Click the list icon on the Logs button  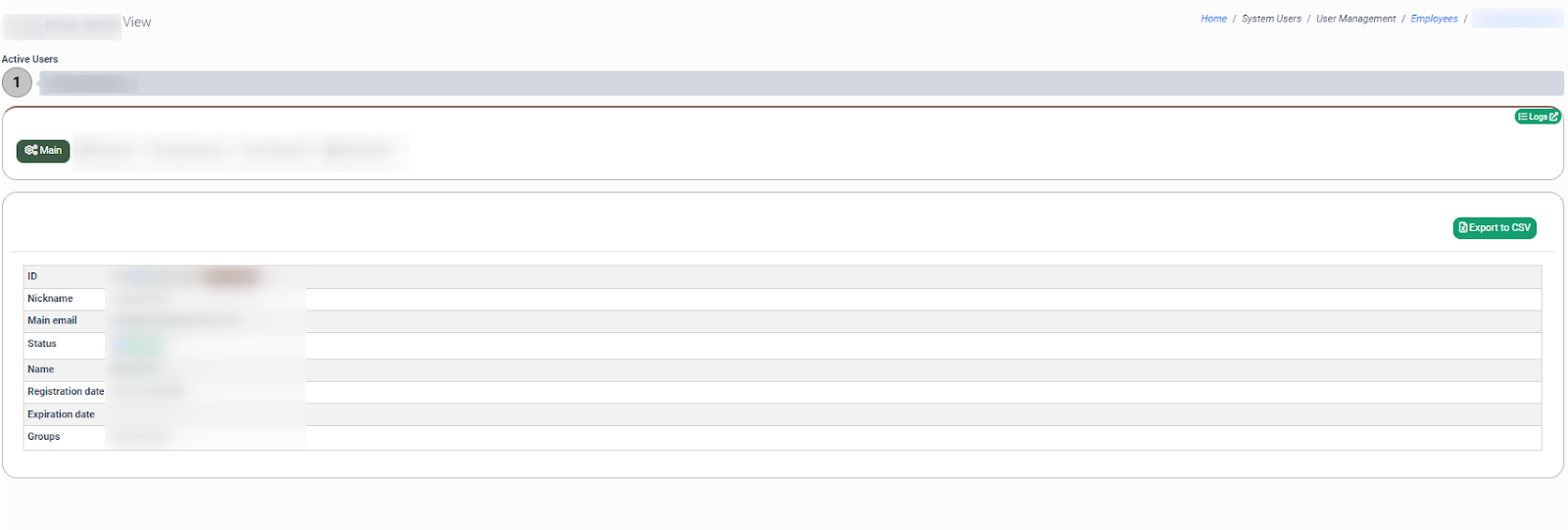pos(1523,118)
